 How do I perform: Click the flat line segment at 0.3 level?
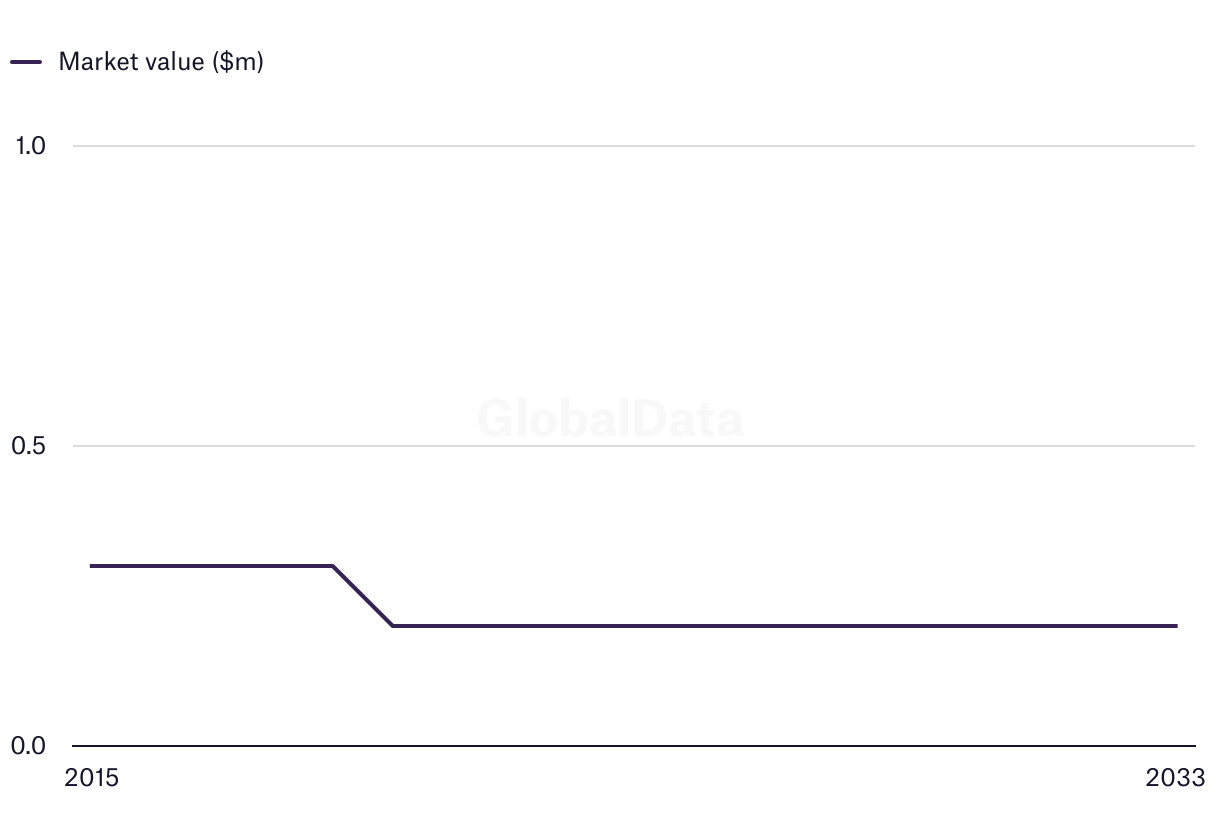(211, 566)
